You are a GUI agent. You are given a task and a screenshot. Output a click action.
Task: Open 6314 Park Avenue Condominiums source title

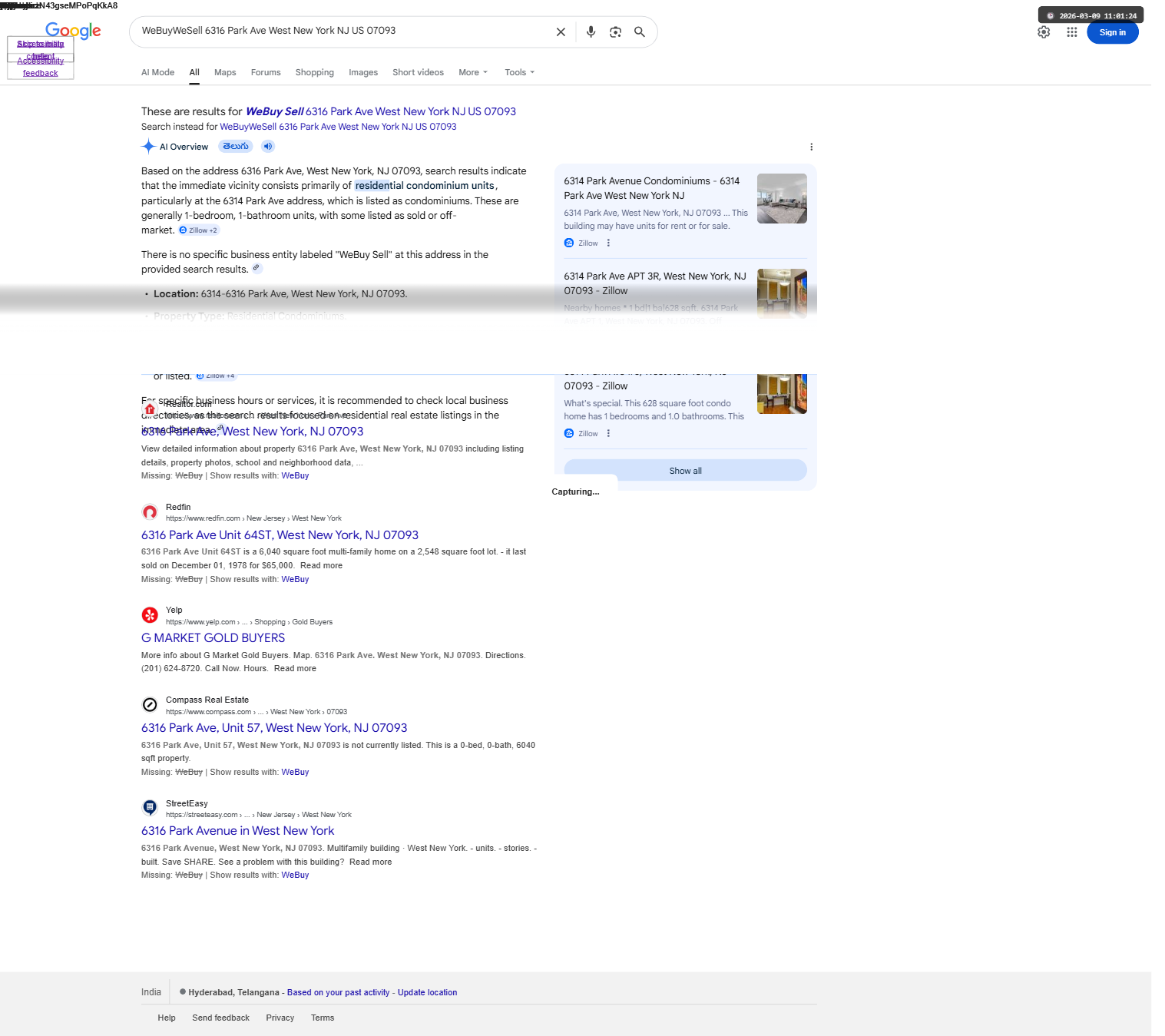click(651, 188)
